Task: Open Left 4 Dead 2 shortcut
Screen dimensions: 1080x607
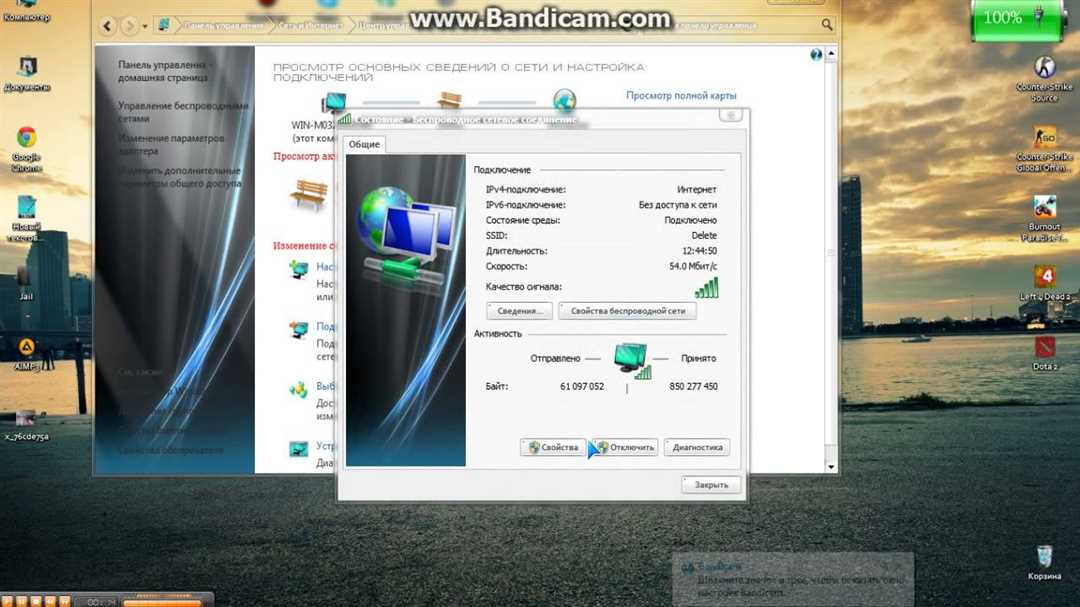Action: pyautogui.click(x=1044, y=277)
